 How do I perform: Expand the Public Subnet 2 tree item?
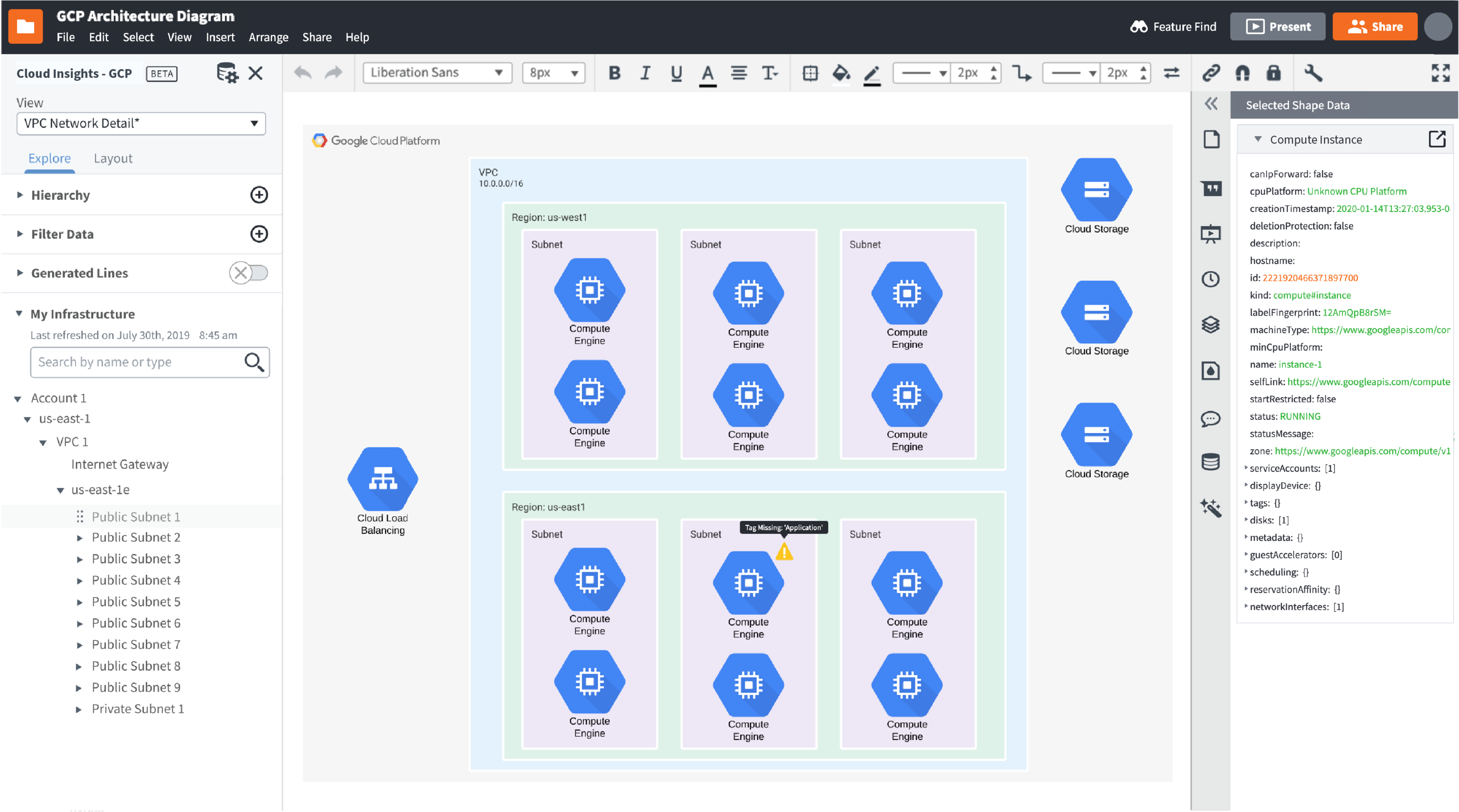pyautogui.click(x=79, y=538)
